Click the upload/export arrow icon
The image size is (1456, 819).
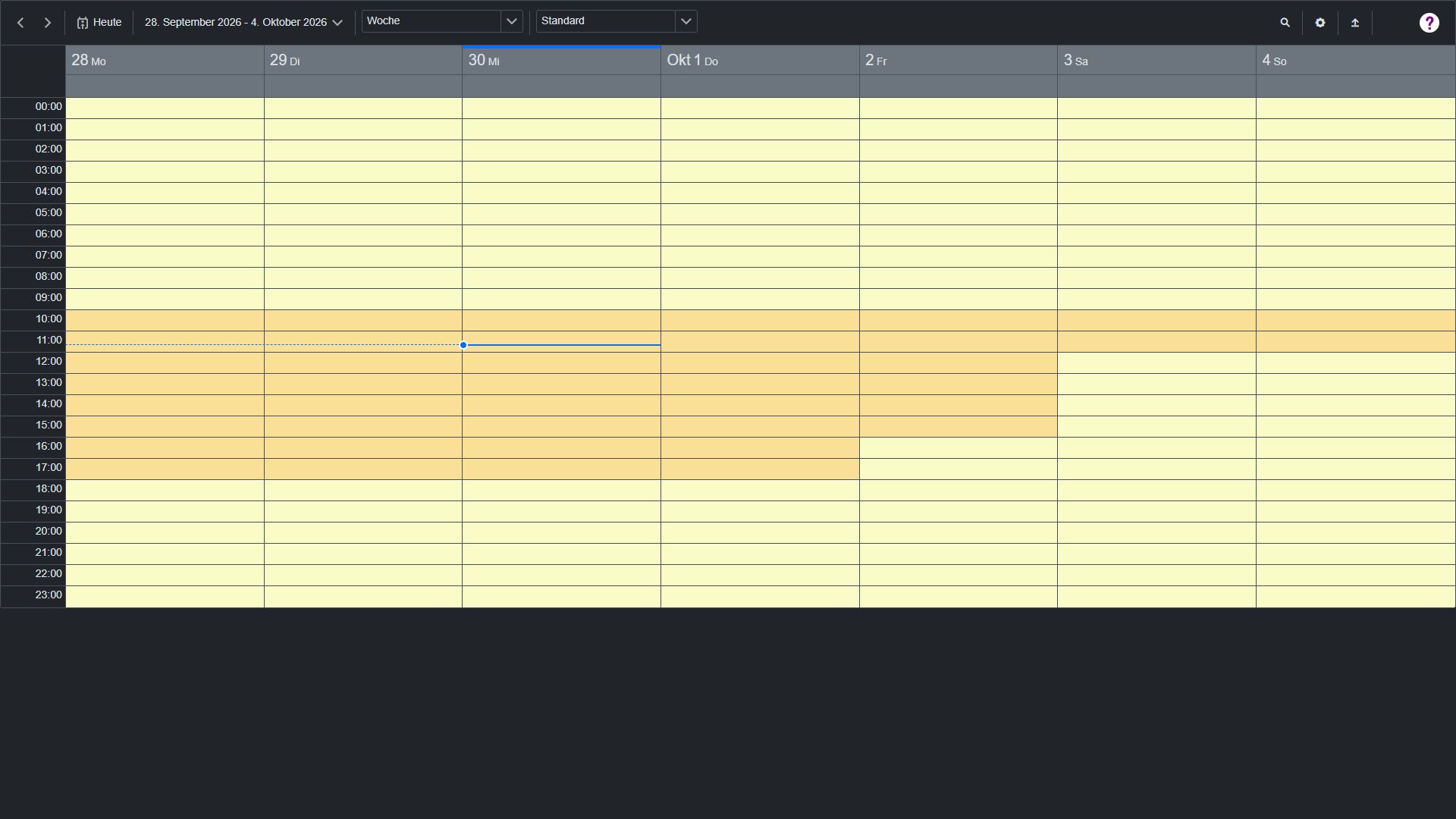point(1355,23)
